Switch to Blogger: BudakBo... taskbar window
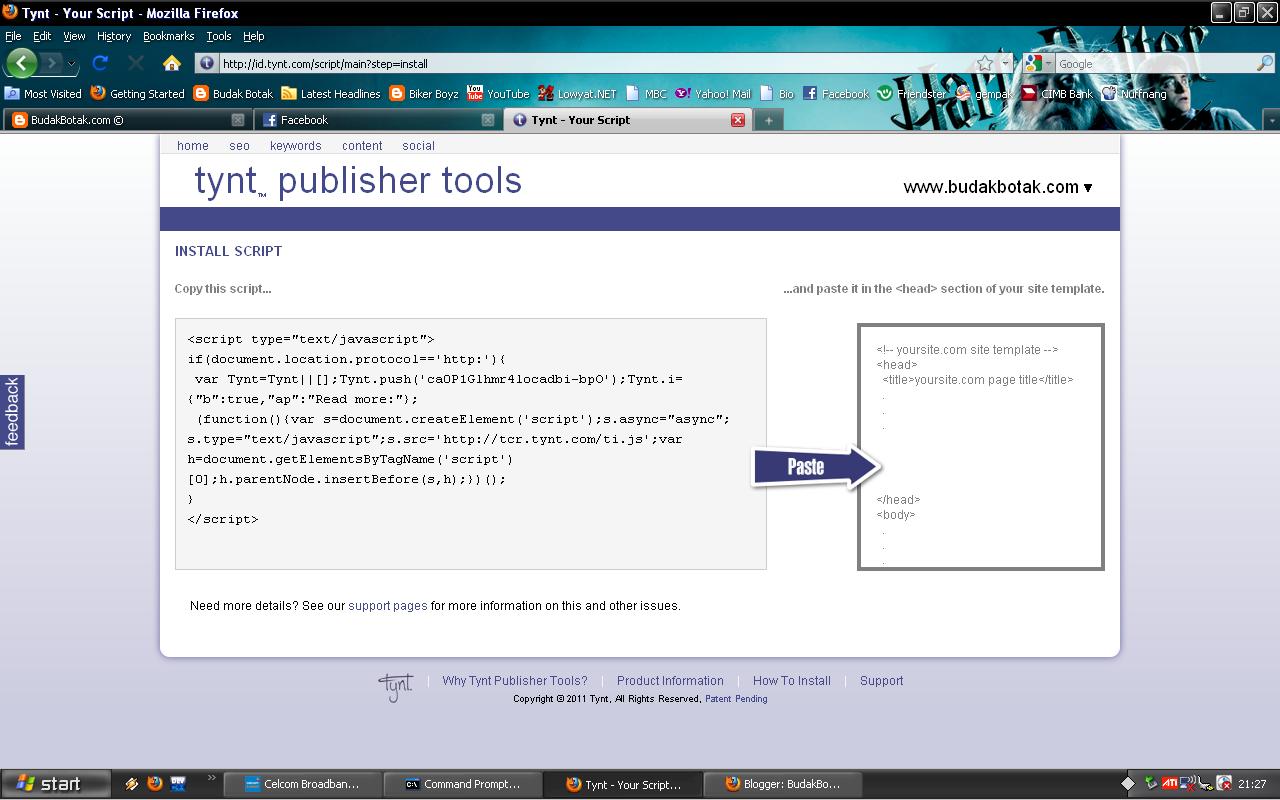Screen dimensions: 1280x800 782,784
